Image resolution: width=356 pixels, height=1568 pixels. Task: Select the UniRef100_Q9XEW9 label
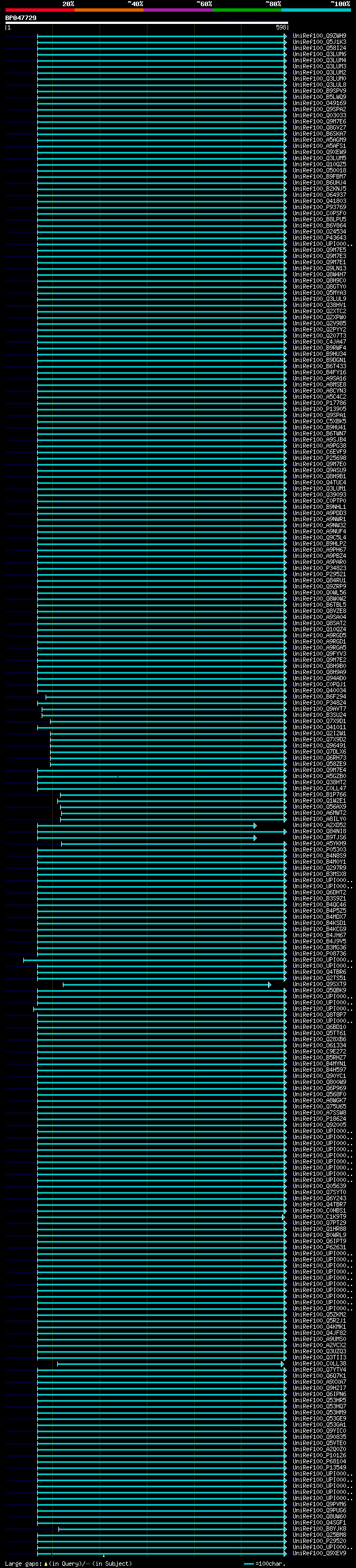319,152
